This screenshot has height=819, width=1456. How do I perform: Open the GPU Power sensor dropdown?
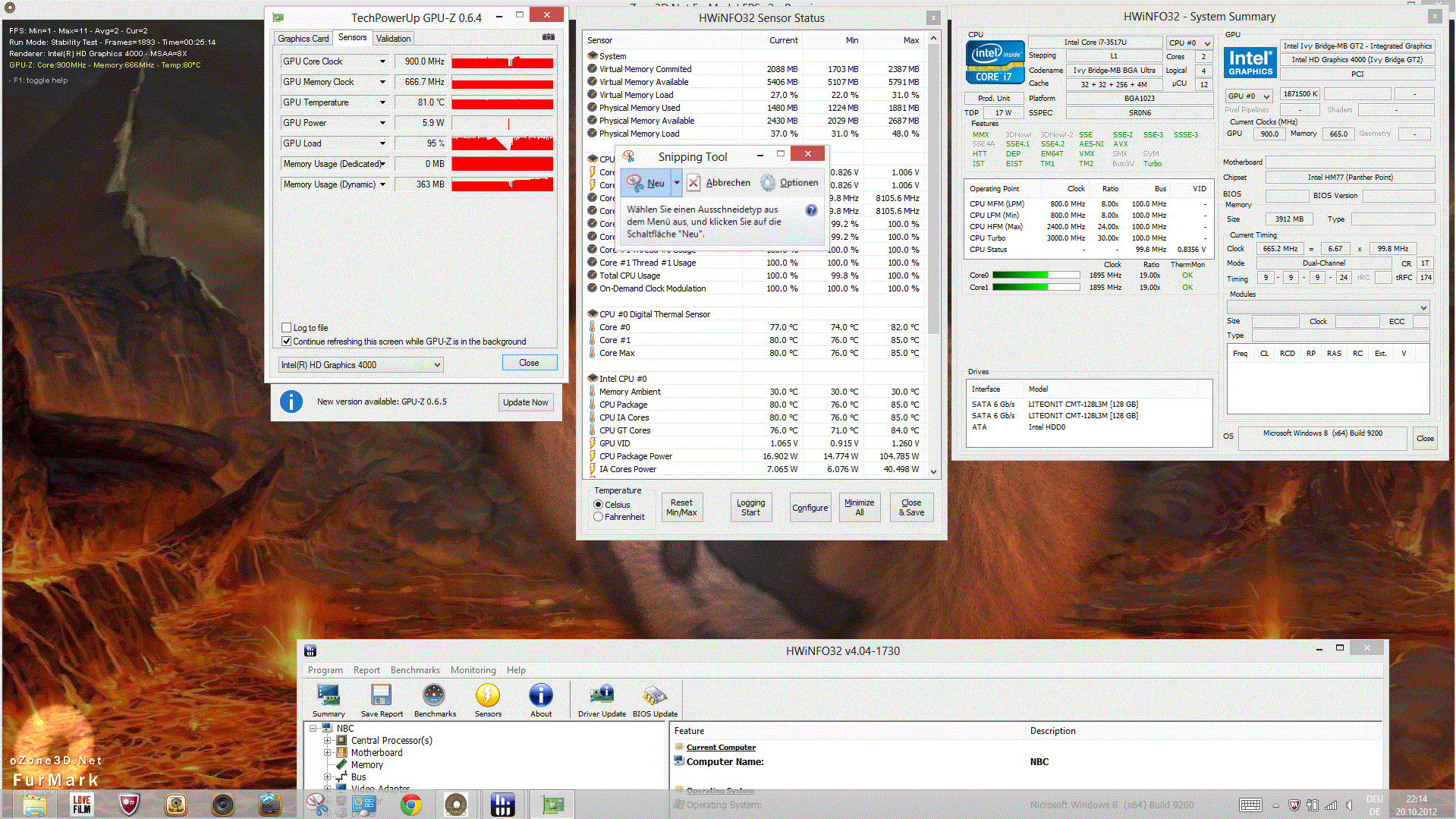click(x=382, y=123)
